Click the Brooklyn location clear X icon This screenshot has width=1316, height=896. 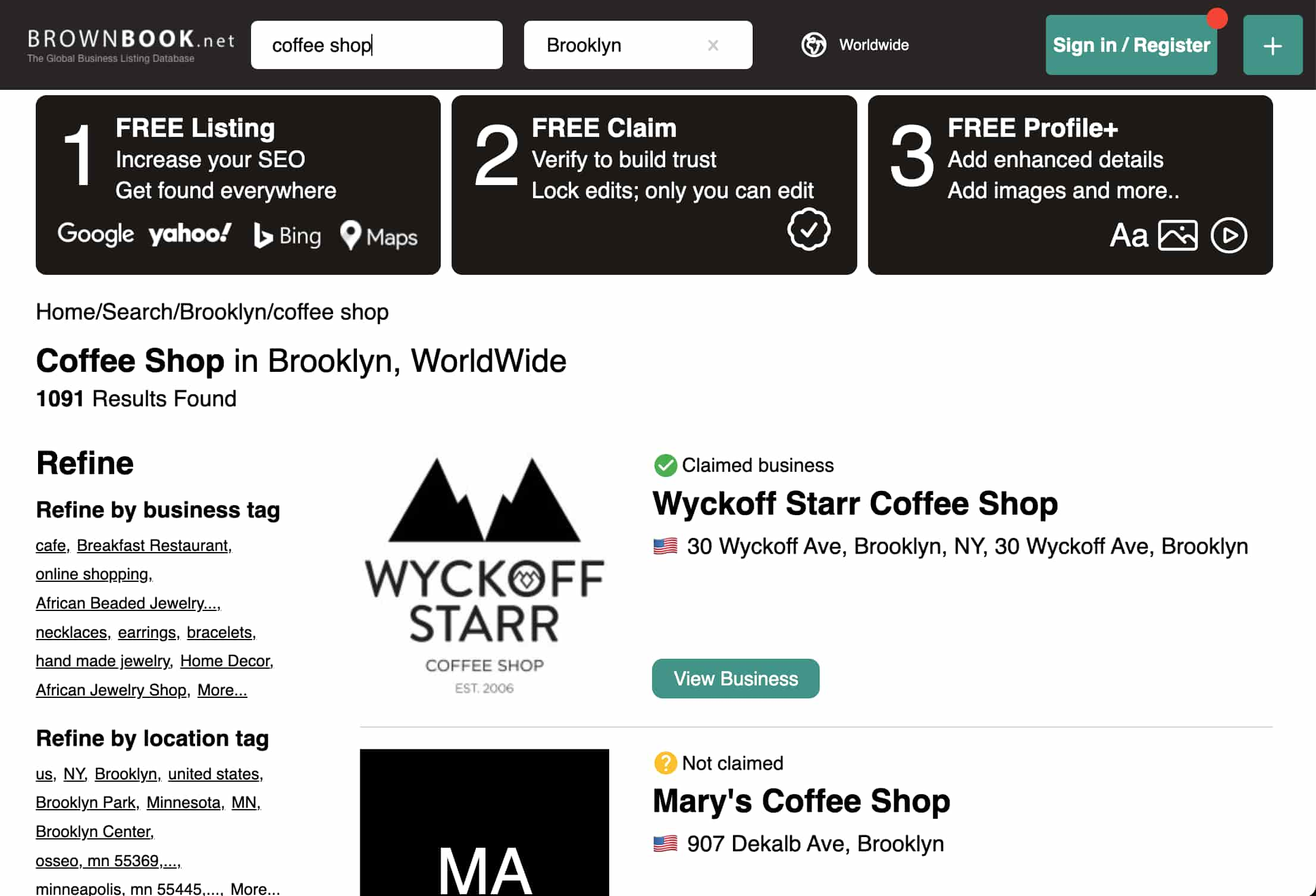(713, 44)
